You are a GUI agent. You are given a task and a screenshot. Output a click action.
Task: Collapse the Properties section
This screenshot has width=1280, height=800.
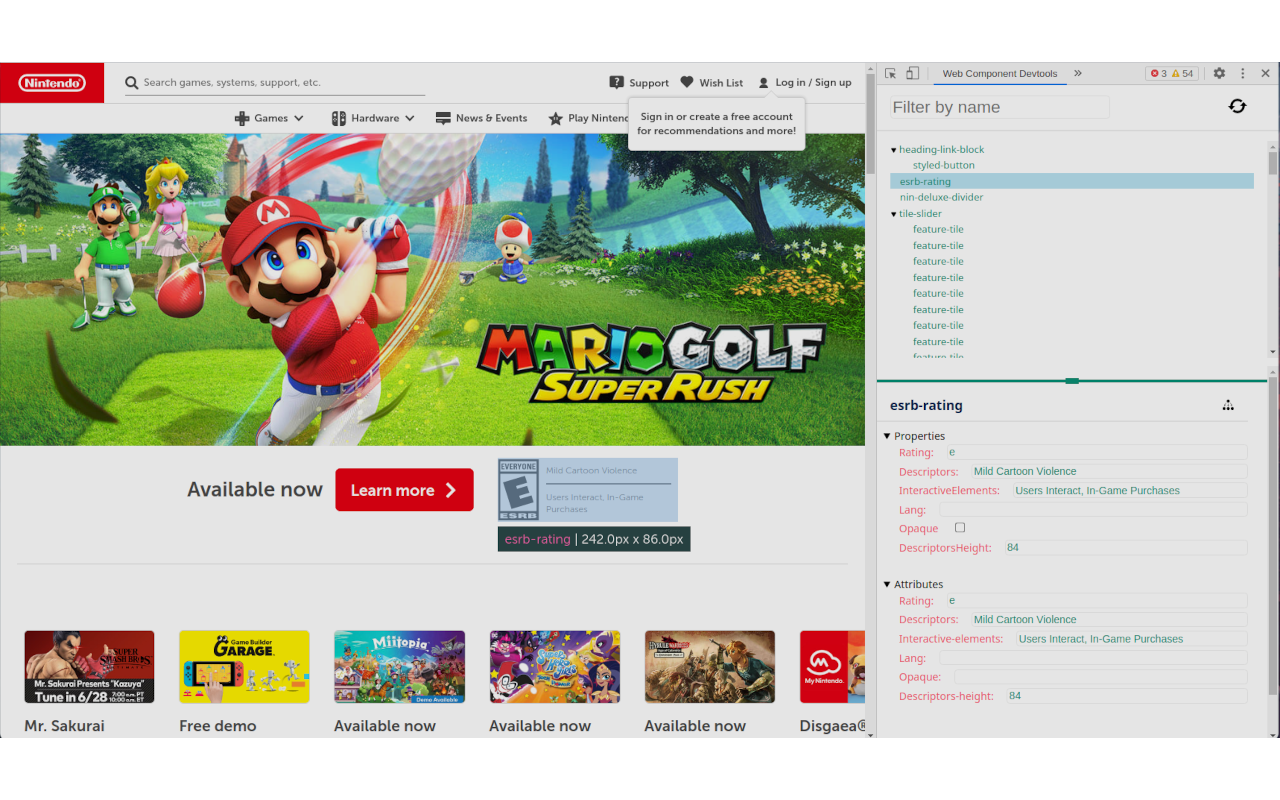click(886, 436)
